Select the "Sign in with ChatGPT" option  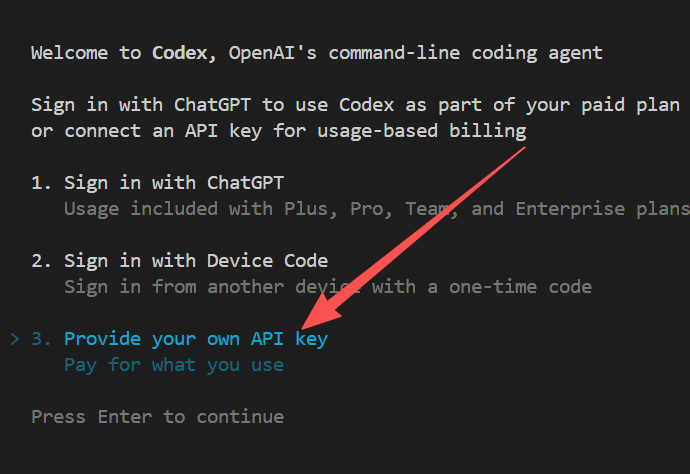(x=173, y=183)
